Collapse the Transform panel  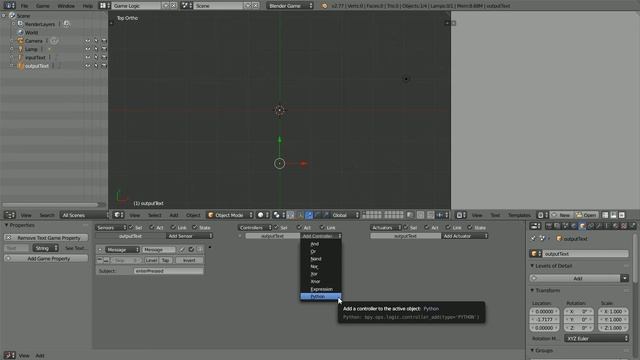(x=547, y=290)
